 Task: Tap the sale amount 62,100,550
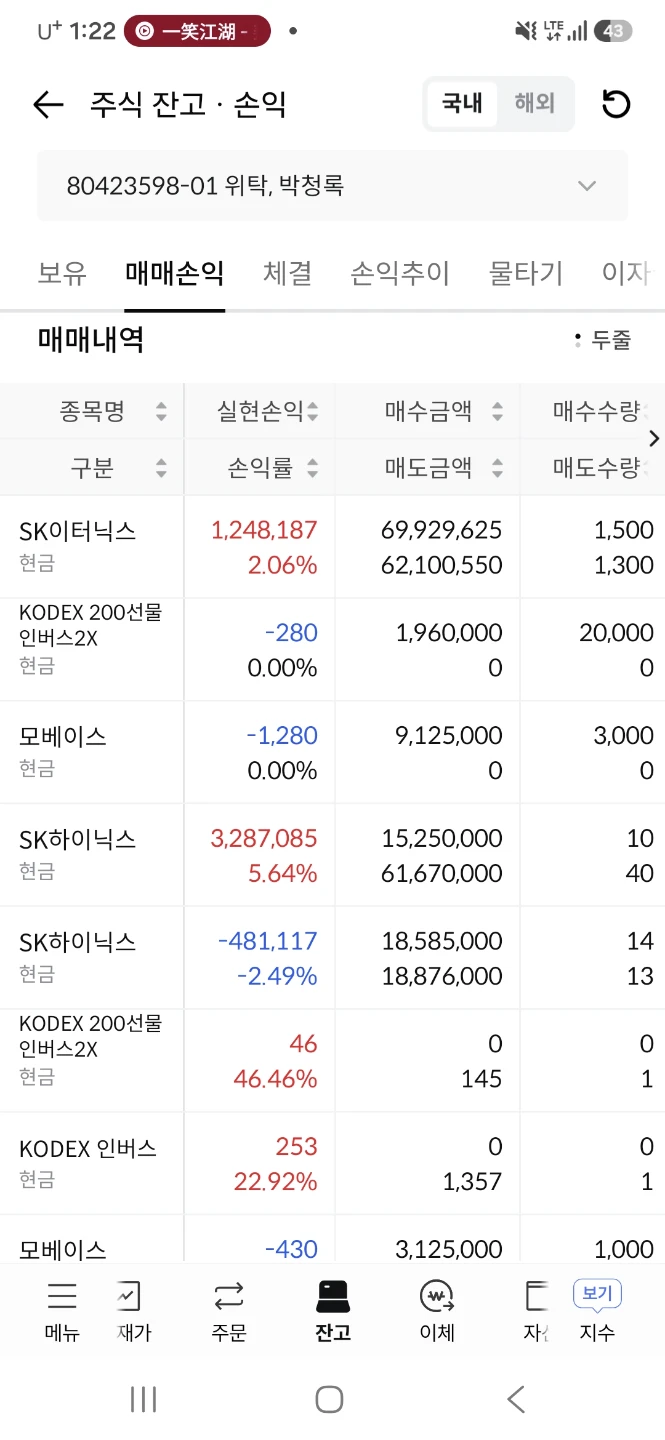pos(442,565)
